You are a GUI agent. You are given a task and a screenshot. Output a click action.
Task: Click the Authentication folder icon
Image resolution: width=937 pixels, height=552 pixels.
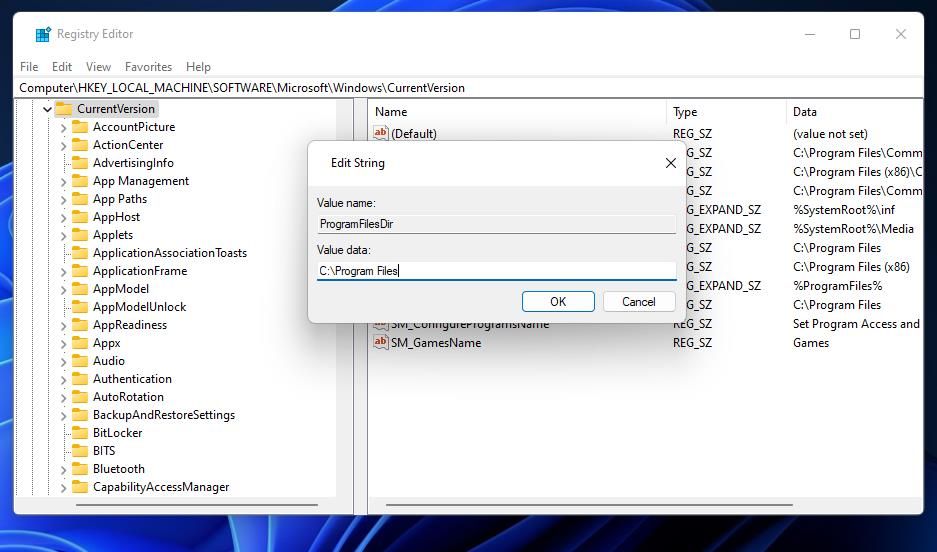[x=80, y=379]
